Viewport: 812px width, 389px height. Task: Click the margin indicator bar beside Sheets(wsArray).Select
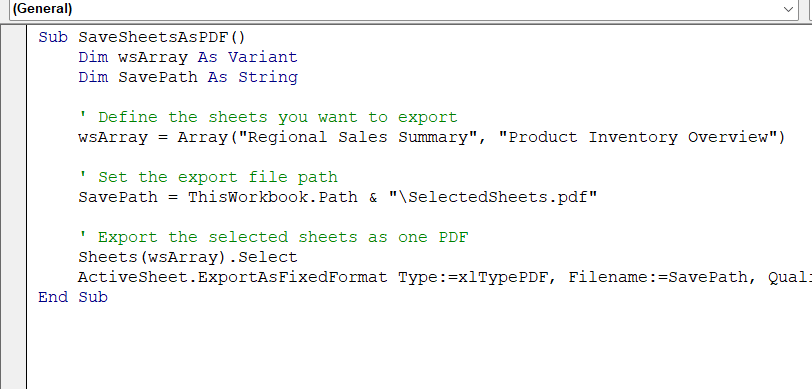coord(13,257)
